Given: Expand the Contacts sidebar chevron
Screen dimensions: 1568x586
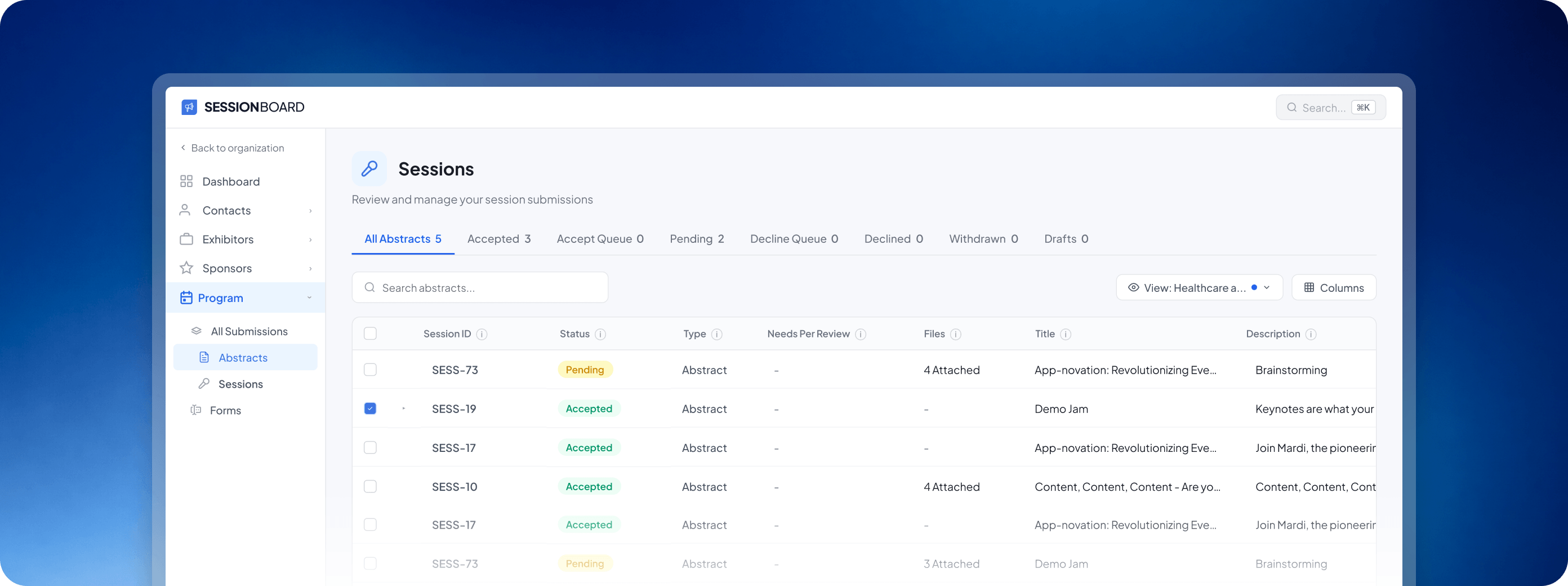Looking at the screenshot, I should click(x=310, y=211).
